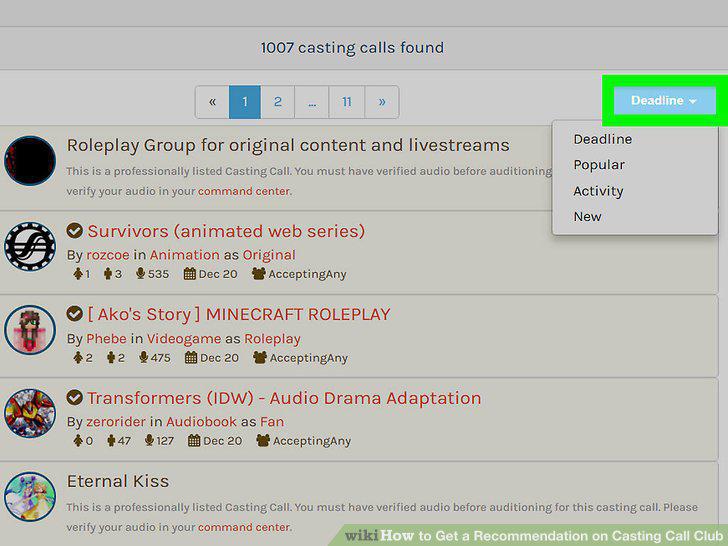Click male roles icon in Survivors row
The height and width of the screenshot is (546, 728).
pyautogui.click(x=108, y=273)
